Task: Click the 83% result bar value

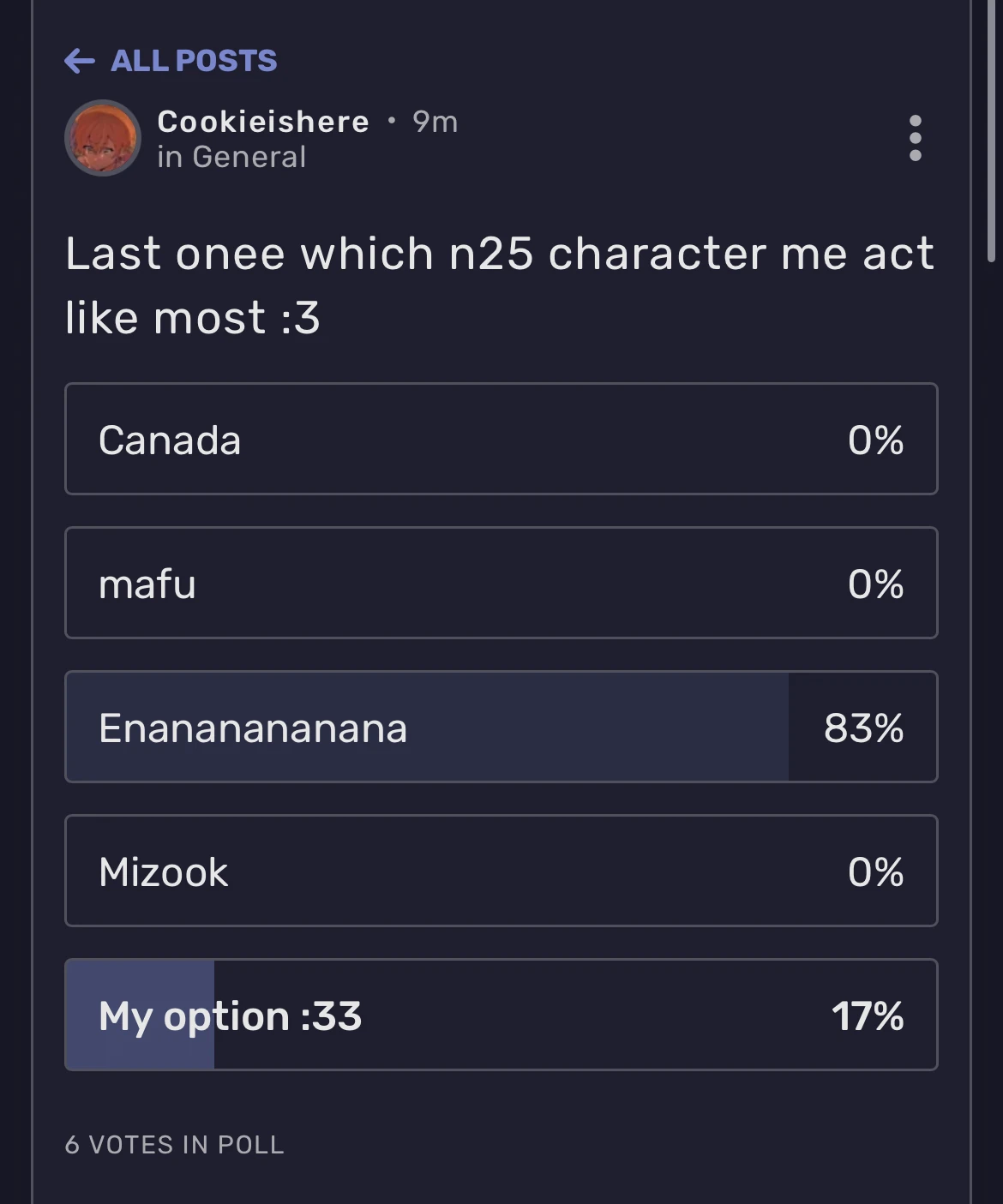Action: pos(863,728)
